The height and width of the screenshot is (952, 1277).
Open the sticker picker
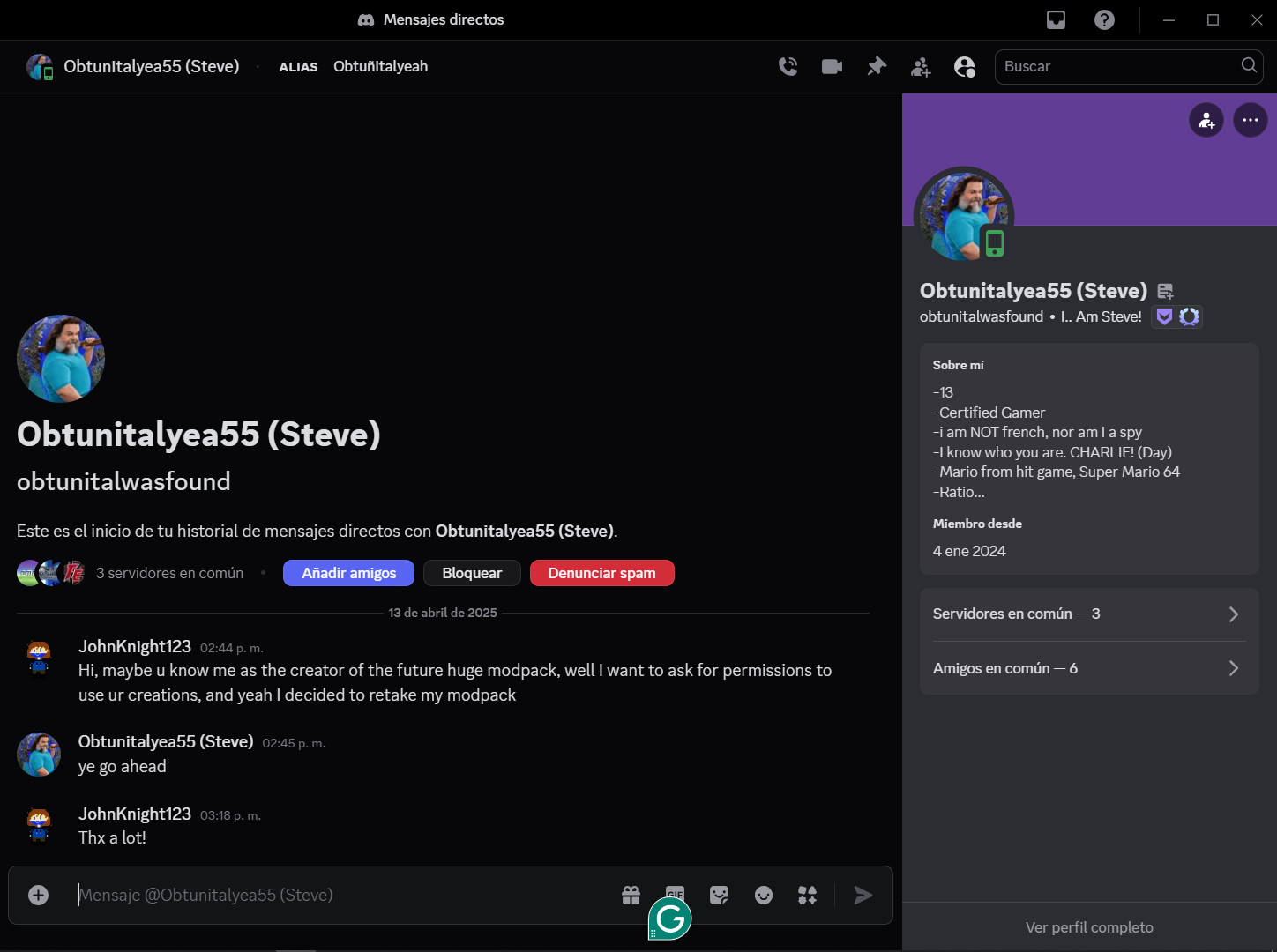tap(720, 895)
